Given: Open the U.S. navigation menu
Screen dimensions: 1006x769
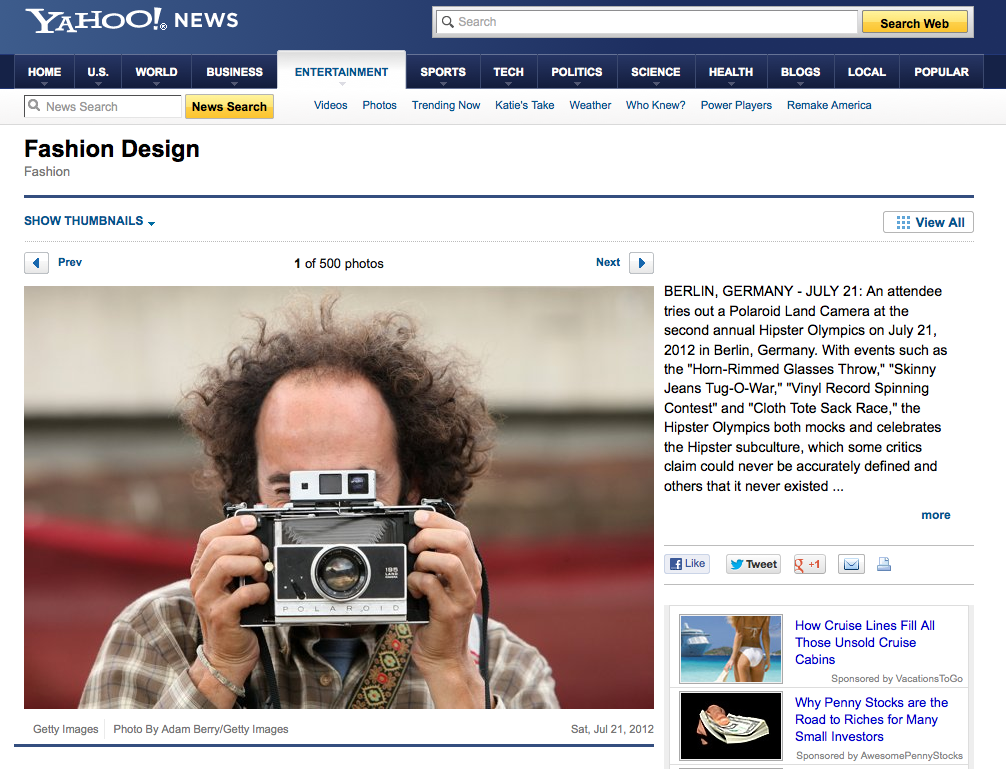Looking at the screenshot, I should (98, 72).
